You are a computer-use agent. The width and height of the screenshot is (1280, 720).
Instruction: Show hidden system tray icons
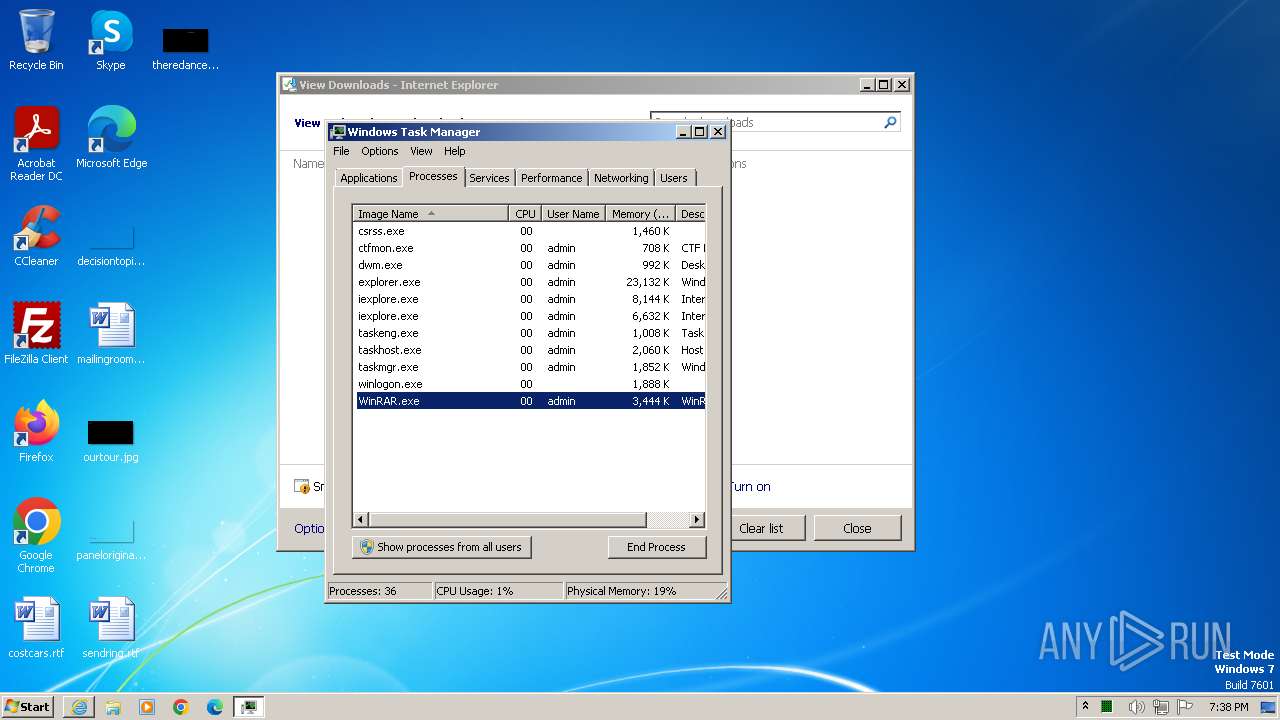[x=1086, y=707]
